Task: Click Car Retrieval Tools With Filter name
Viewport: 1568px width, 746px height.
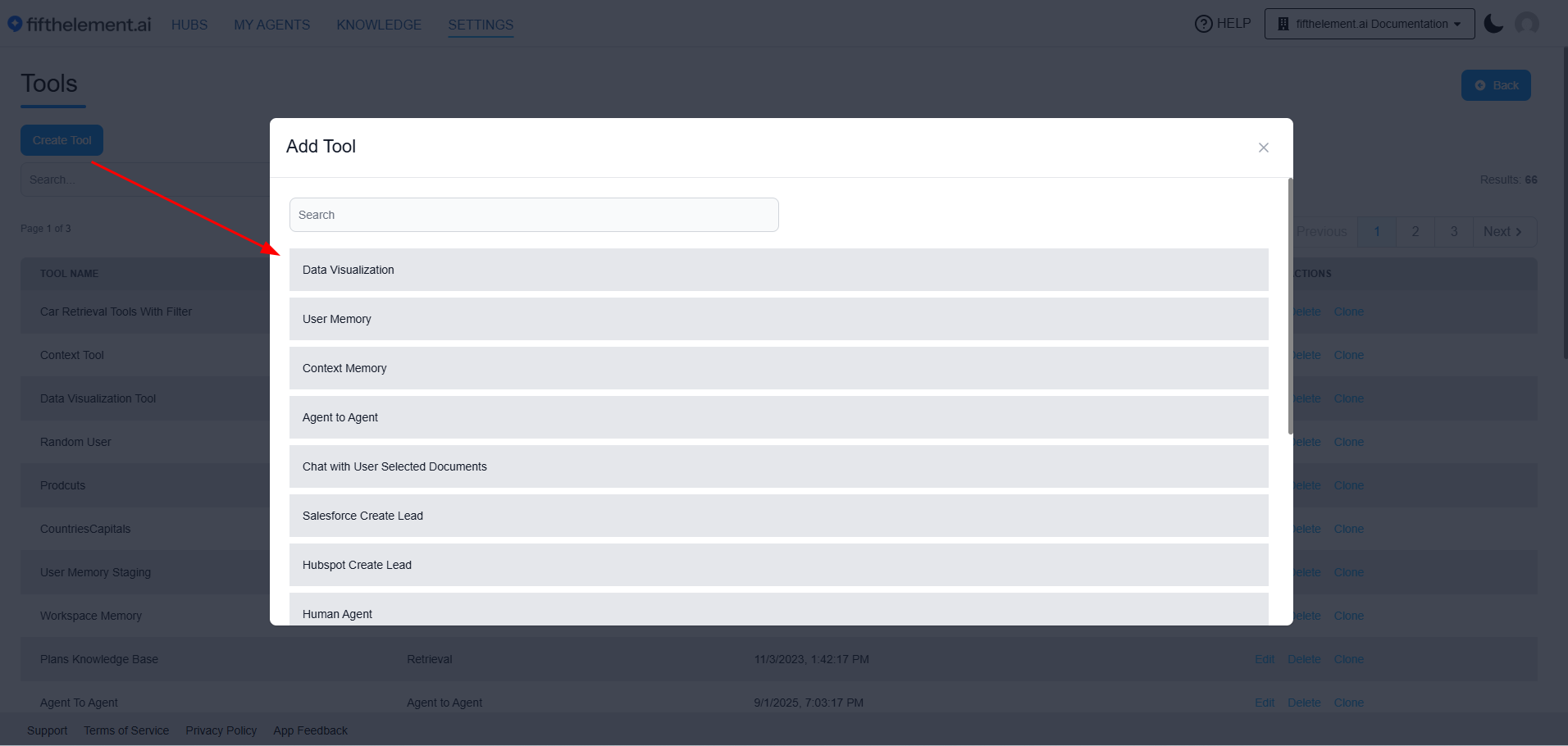Action: pos(116,312)
